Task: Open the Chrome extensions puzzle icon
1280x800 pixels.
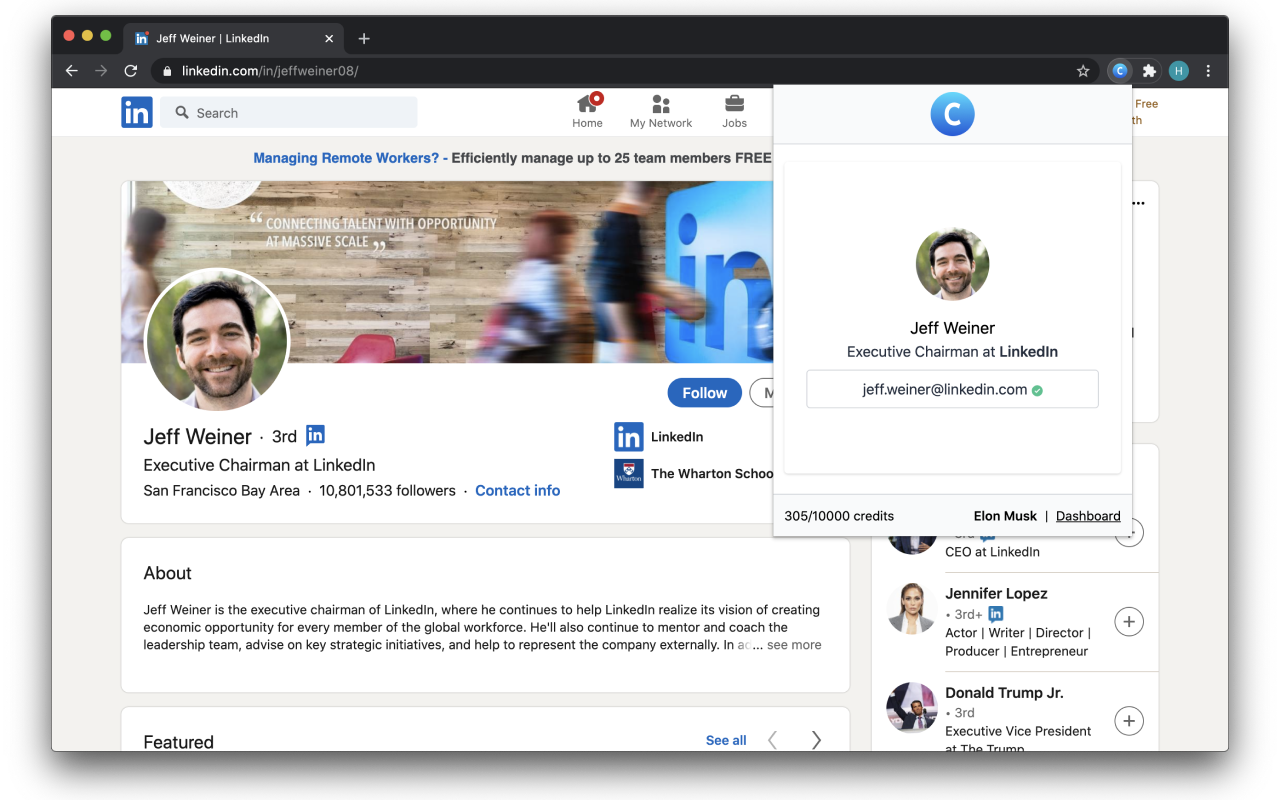Action: (1149, 71)
